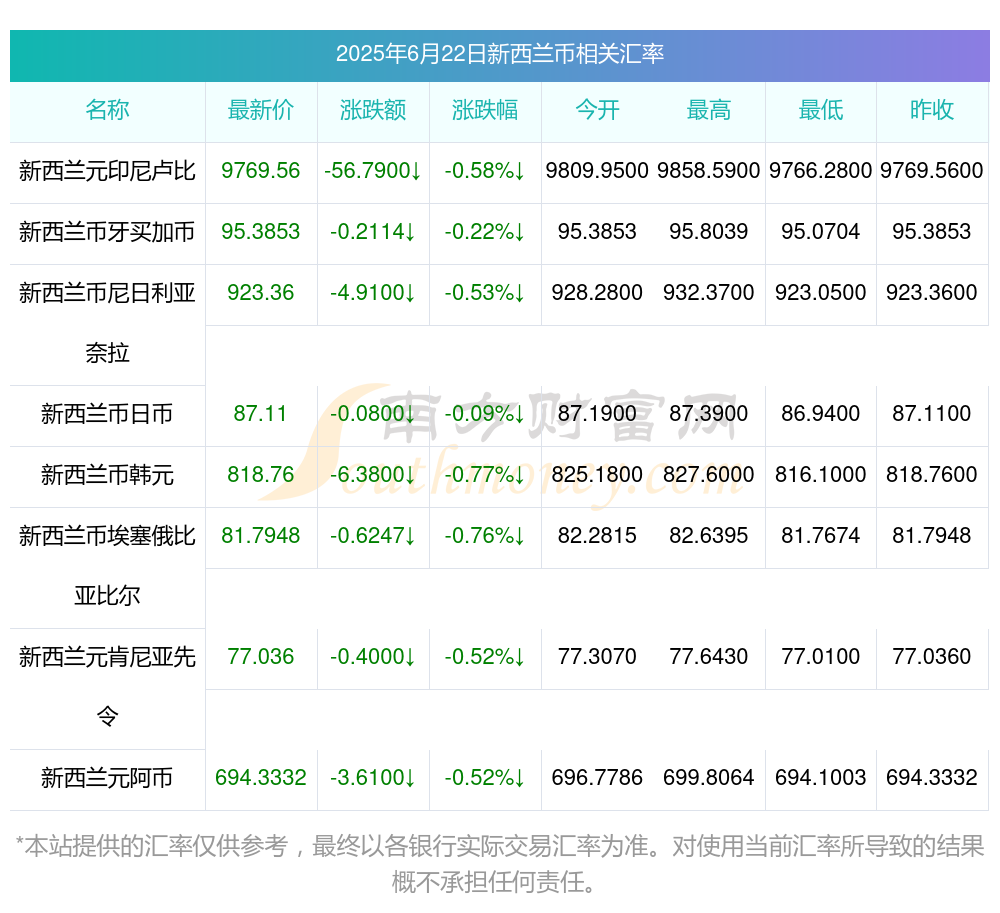Click the low value 694.1003

(x=821, y=778)
